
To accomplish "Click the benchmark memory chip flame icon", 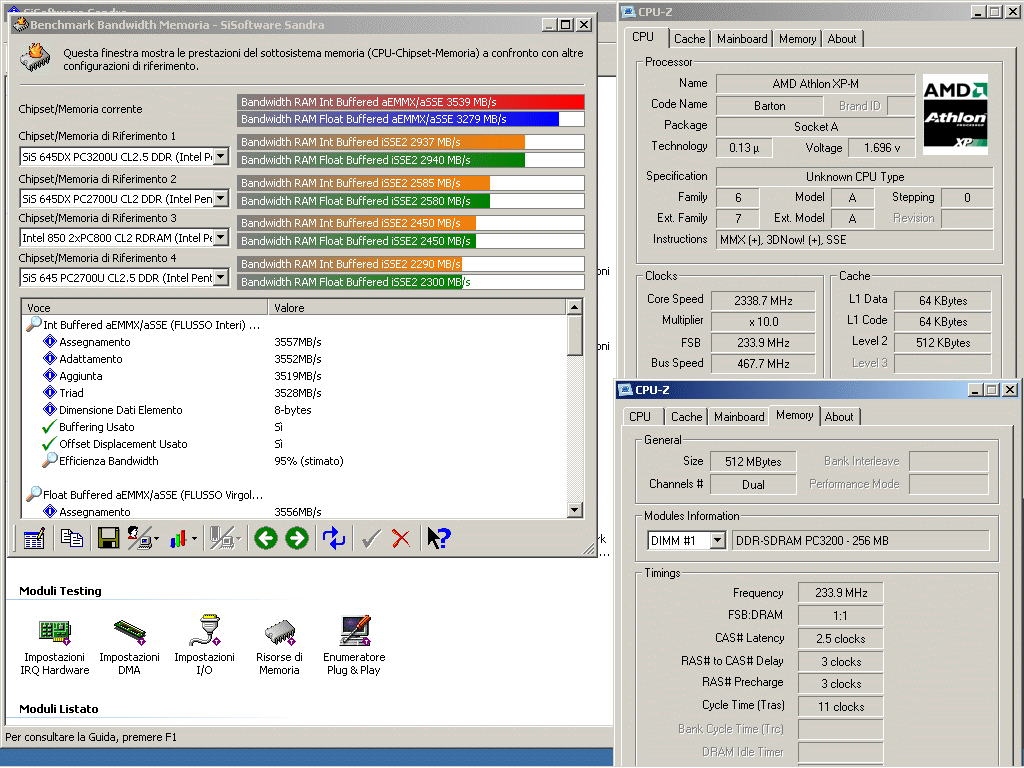I will pos(35,57).
